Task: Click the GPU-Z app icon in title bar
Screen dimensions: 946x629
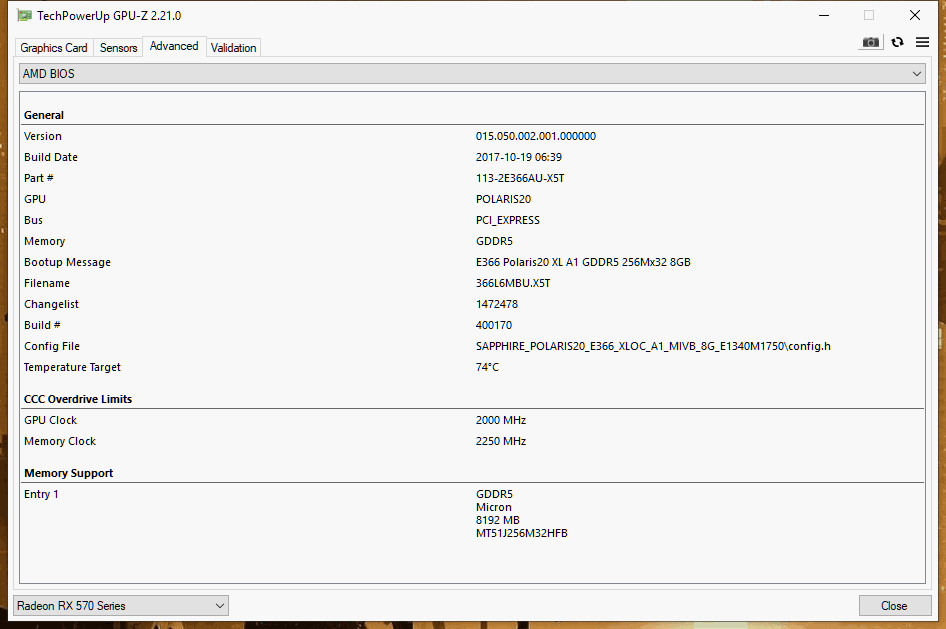Action: pos(24,16)
